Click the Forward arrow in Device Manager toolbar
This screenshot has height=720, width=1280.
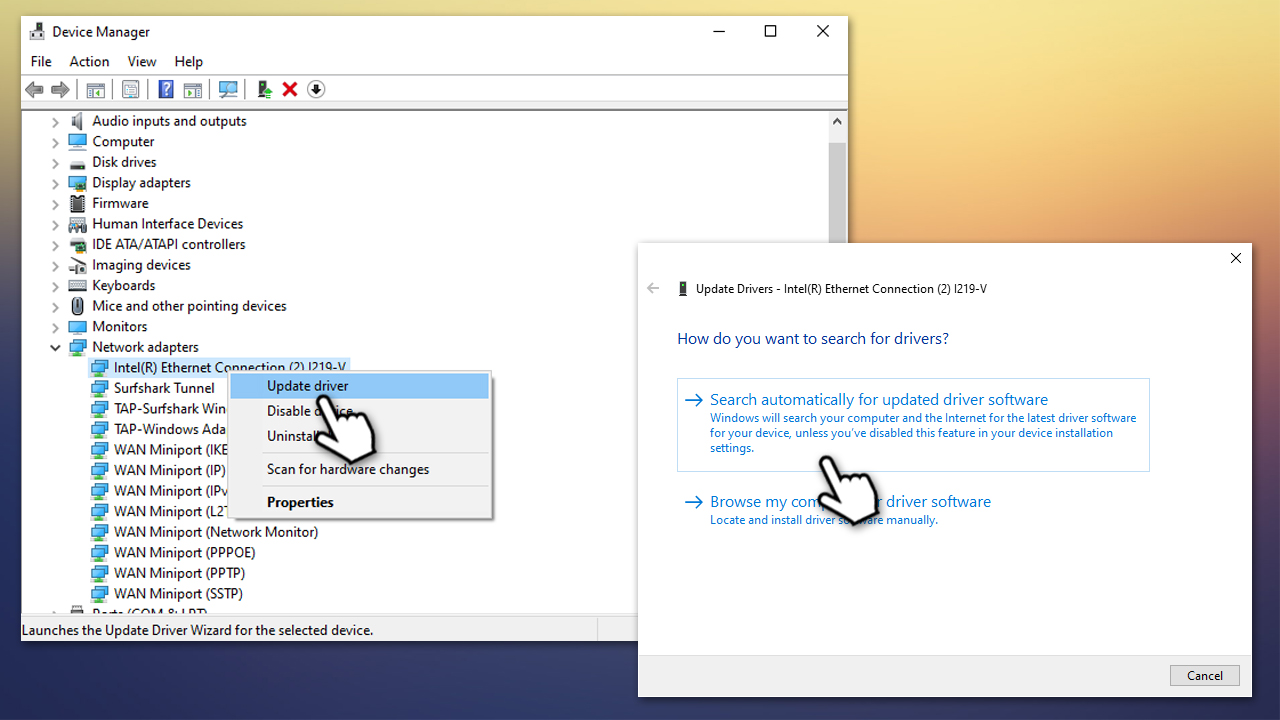pyautogui.click(x=60, y=90)
